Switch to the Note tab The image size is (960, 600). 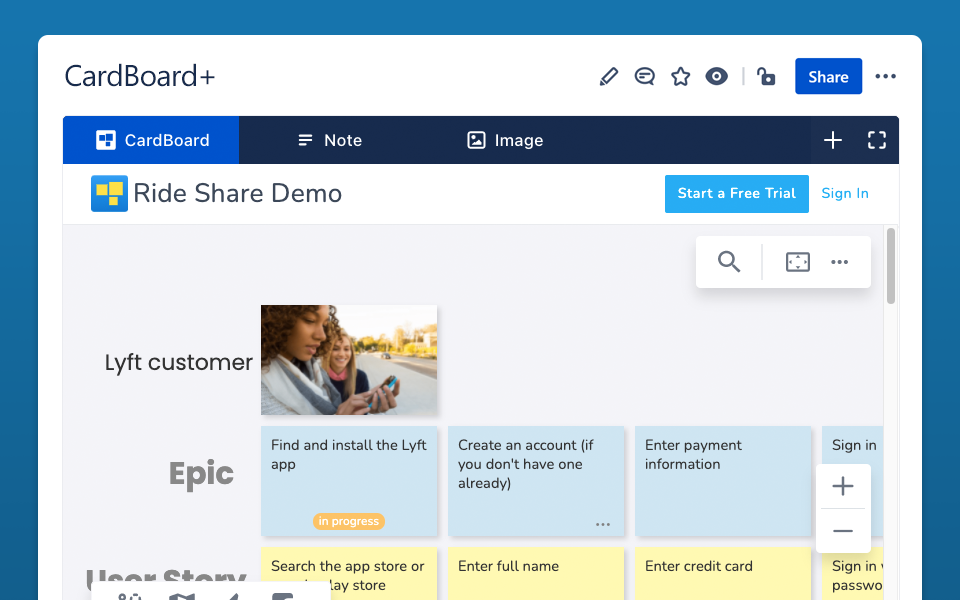point(329,140)
